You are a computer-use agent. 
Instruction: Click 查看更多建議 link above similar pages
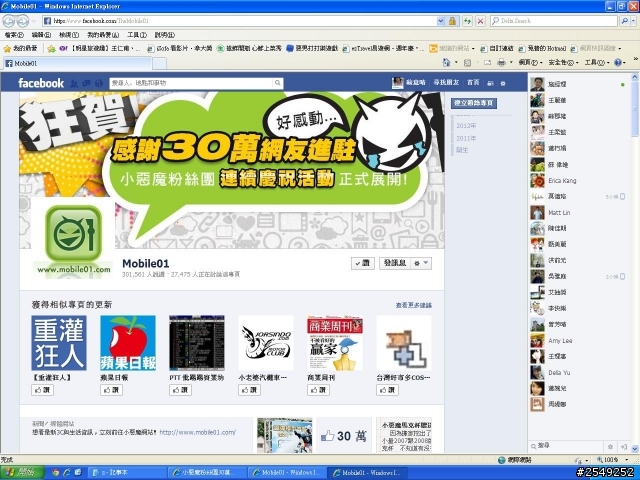413,305
